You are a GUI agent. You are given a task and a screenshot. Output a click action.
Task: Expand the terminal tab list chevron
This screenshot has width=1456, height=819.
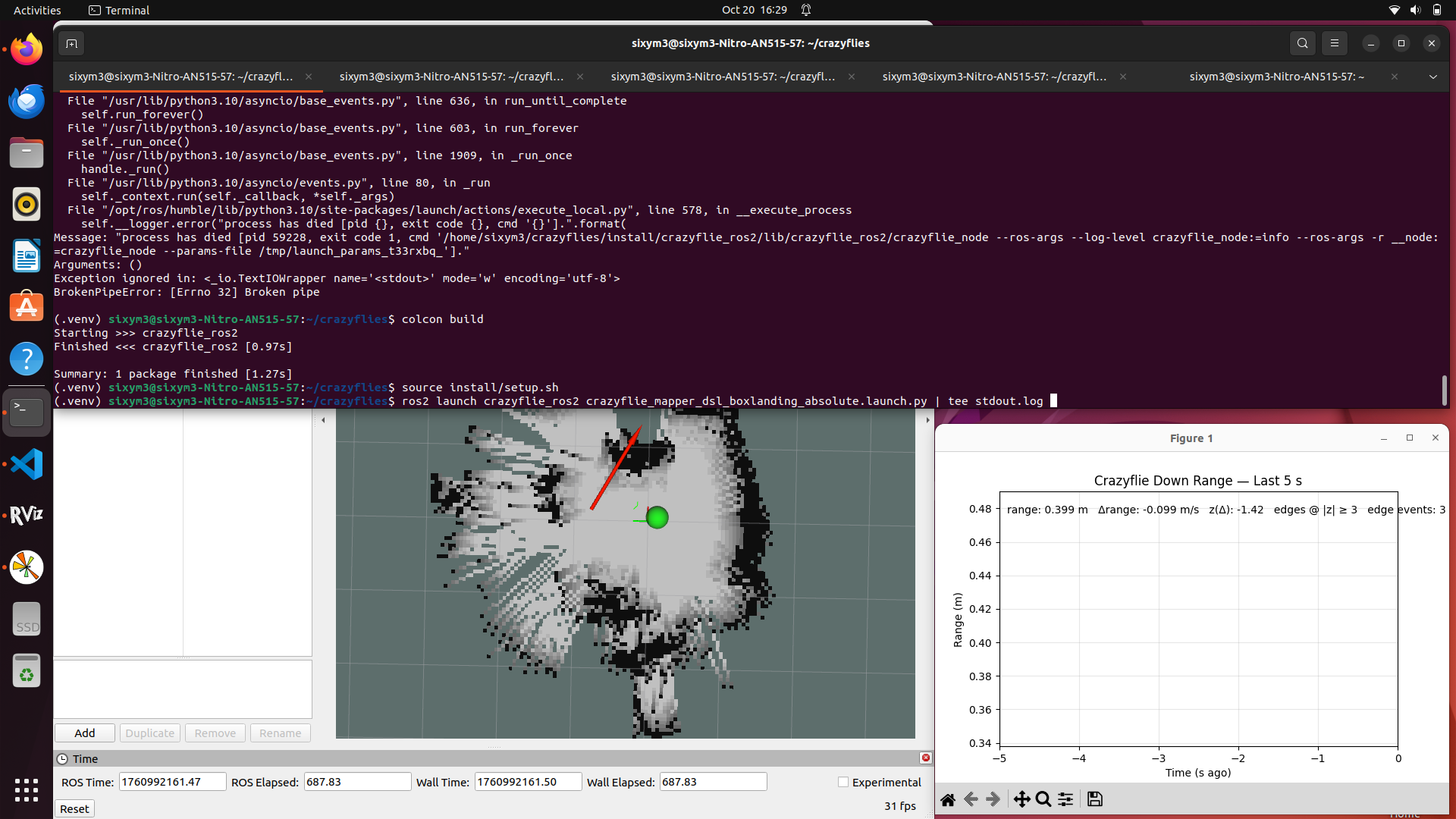click(x=1432, y=77)
